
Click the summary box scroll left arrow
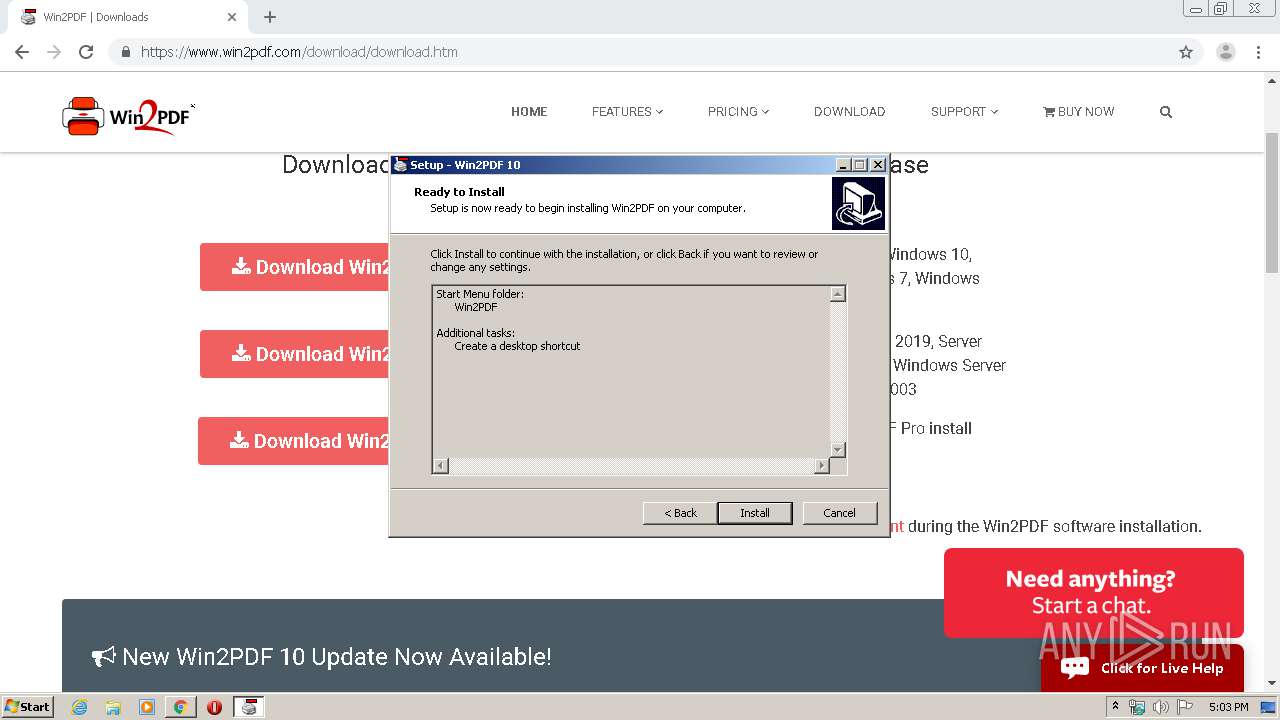(441, 466)
